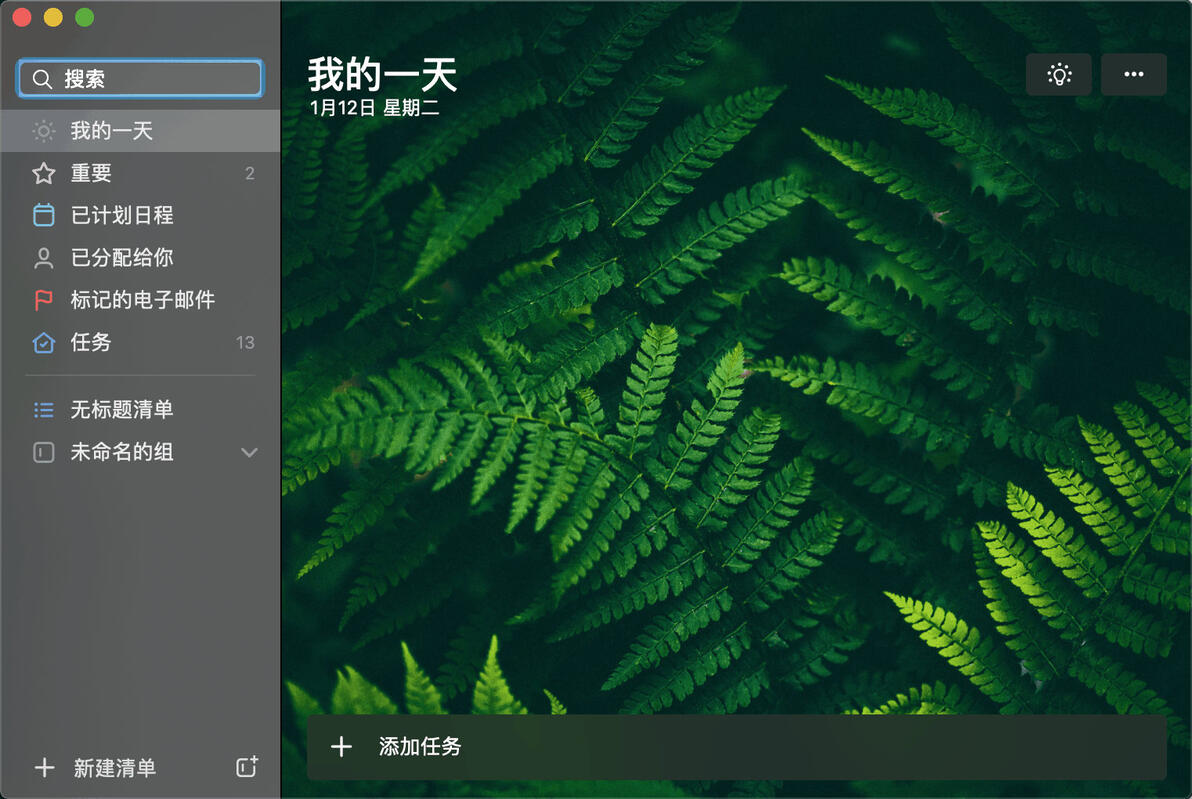The width and height of the screenshot is (1192, 799).
Task: Click the plus icon in 添加任务 bar
Action: 341,747
